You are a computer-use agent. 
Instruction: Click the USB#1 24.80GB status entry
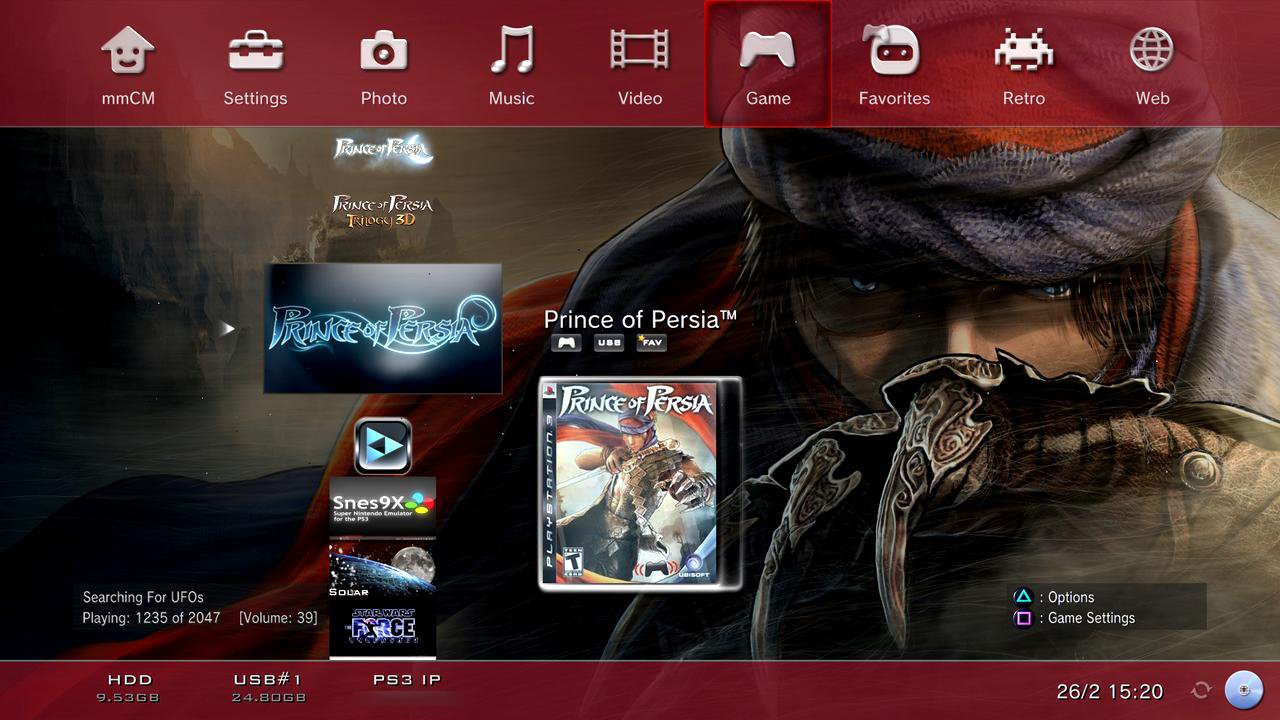(268, 688)
